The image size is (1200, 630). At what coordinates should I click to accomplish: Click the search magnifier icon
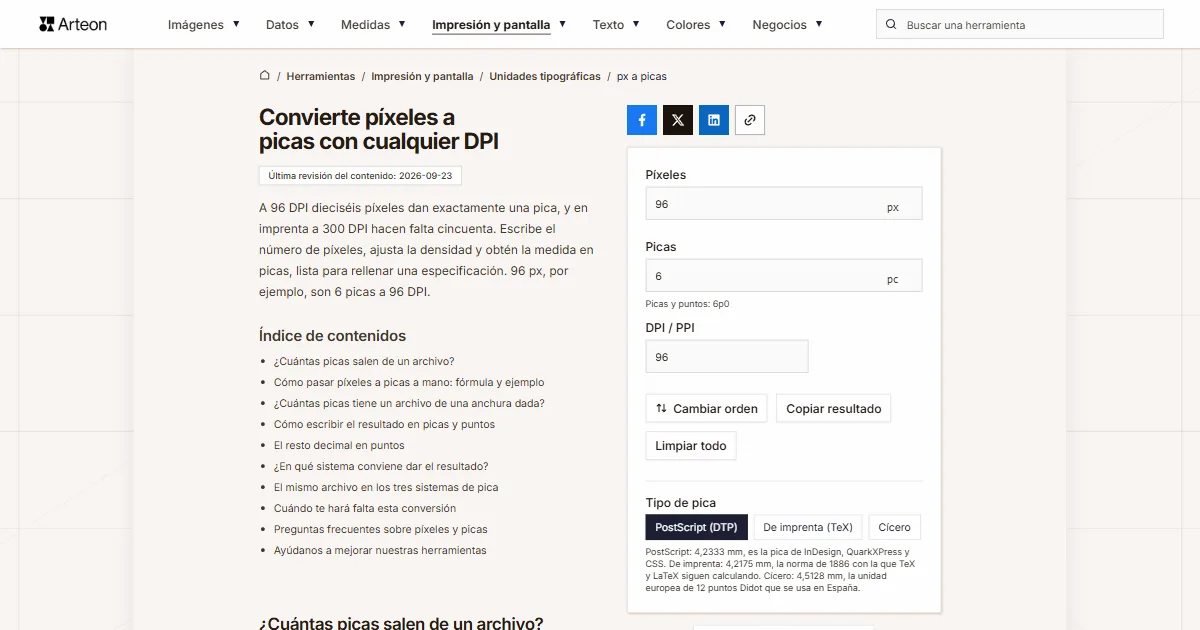pos(891,25)
